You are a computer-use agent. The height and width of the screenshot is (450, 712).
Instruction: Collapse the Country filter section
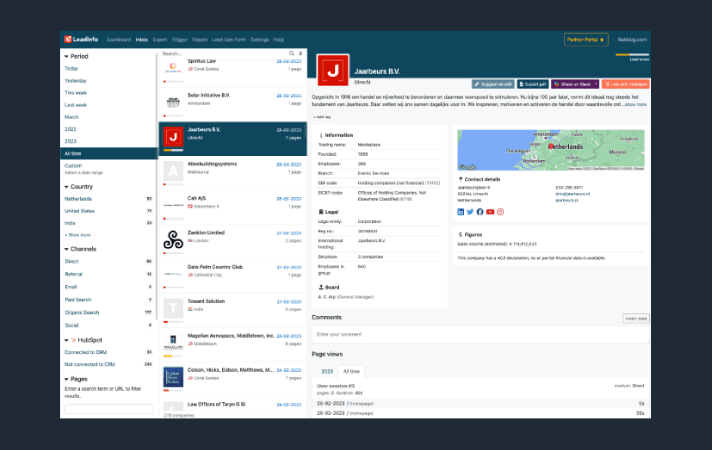[x=66, y=187]
